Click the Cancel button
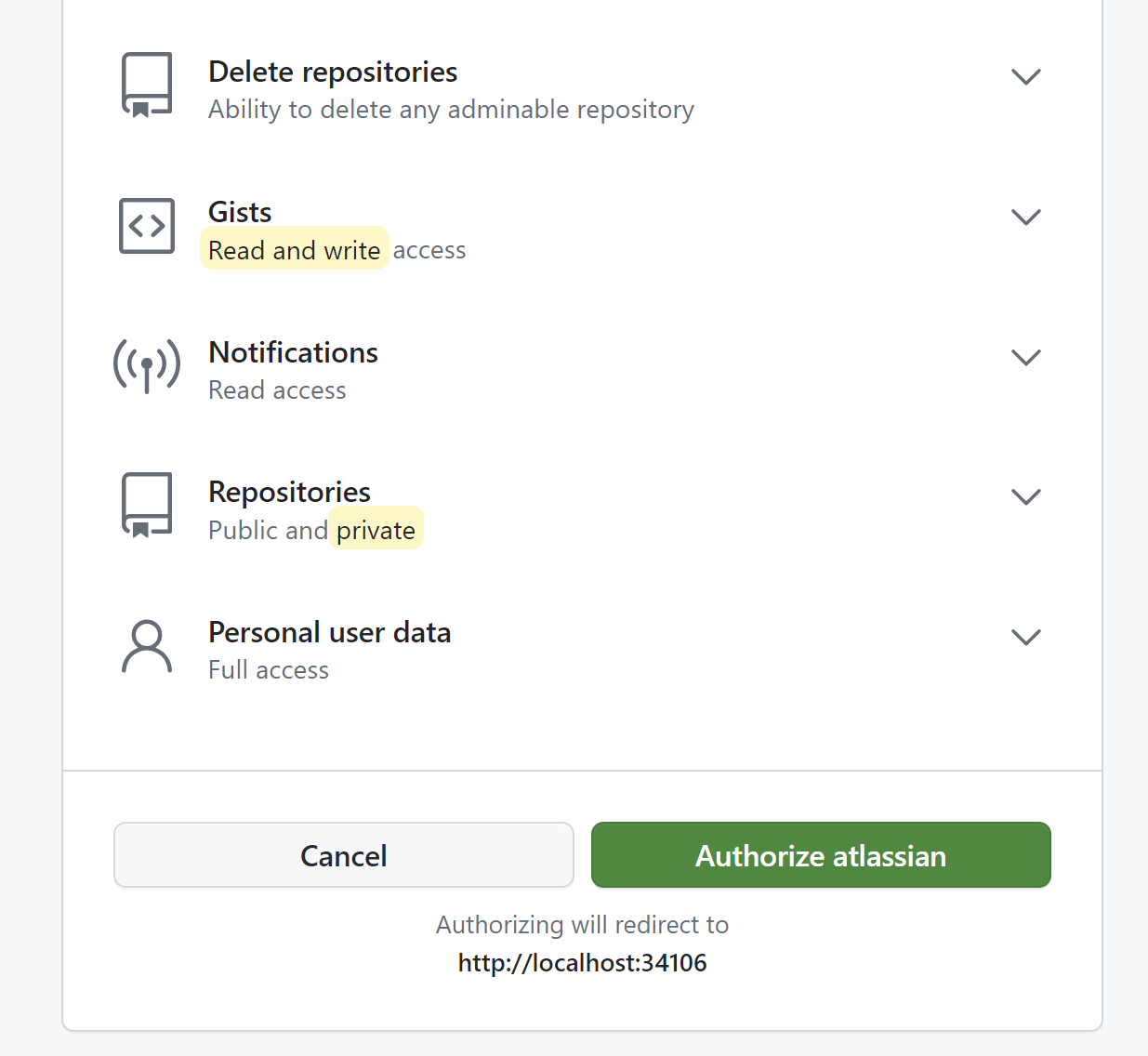Screen dimensions: 1148x1056 tap(343, 855)
